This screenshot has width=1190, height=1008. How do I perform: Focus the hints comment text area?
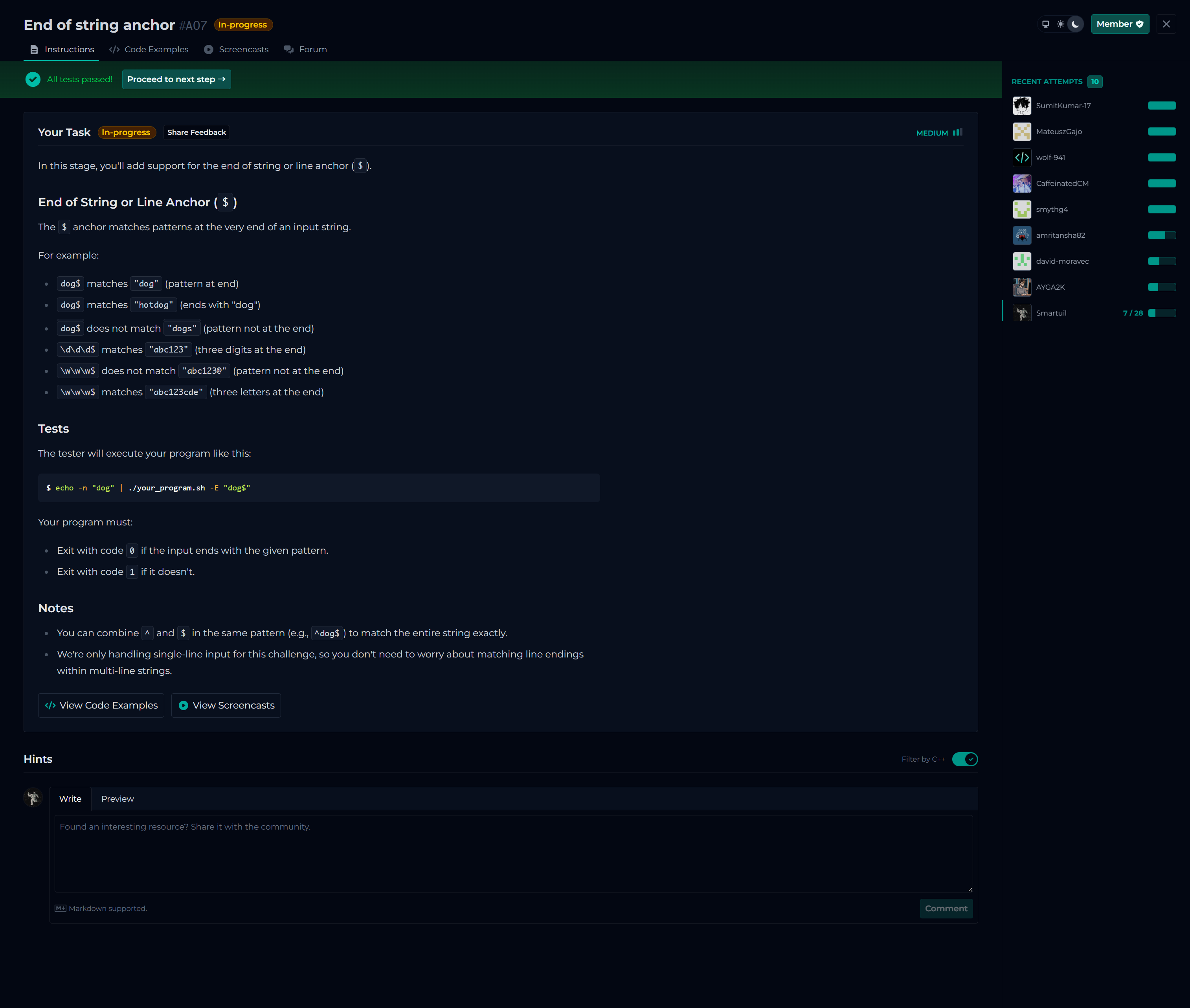click(x=513, y=854)
